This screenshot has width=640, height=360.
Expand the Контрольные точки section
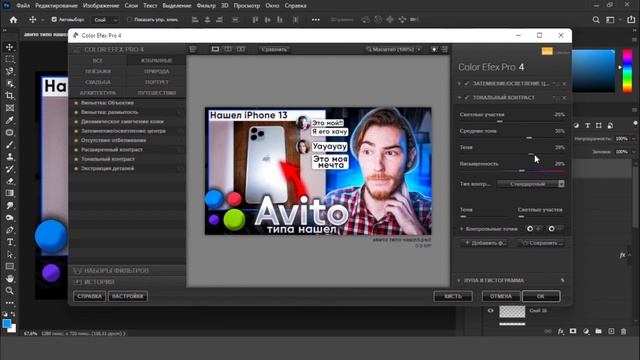click(x=461, y=229)
